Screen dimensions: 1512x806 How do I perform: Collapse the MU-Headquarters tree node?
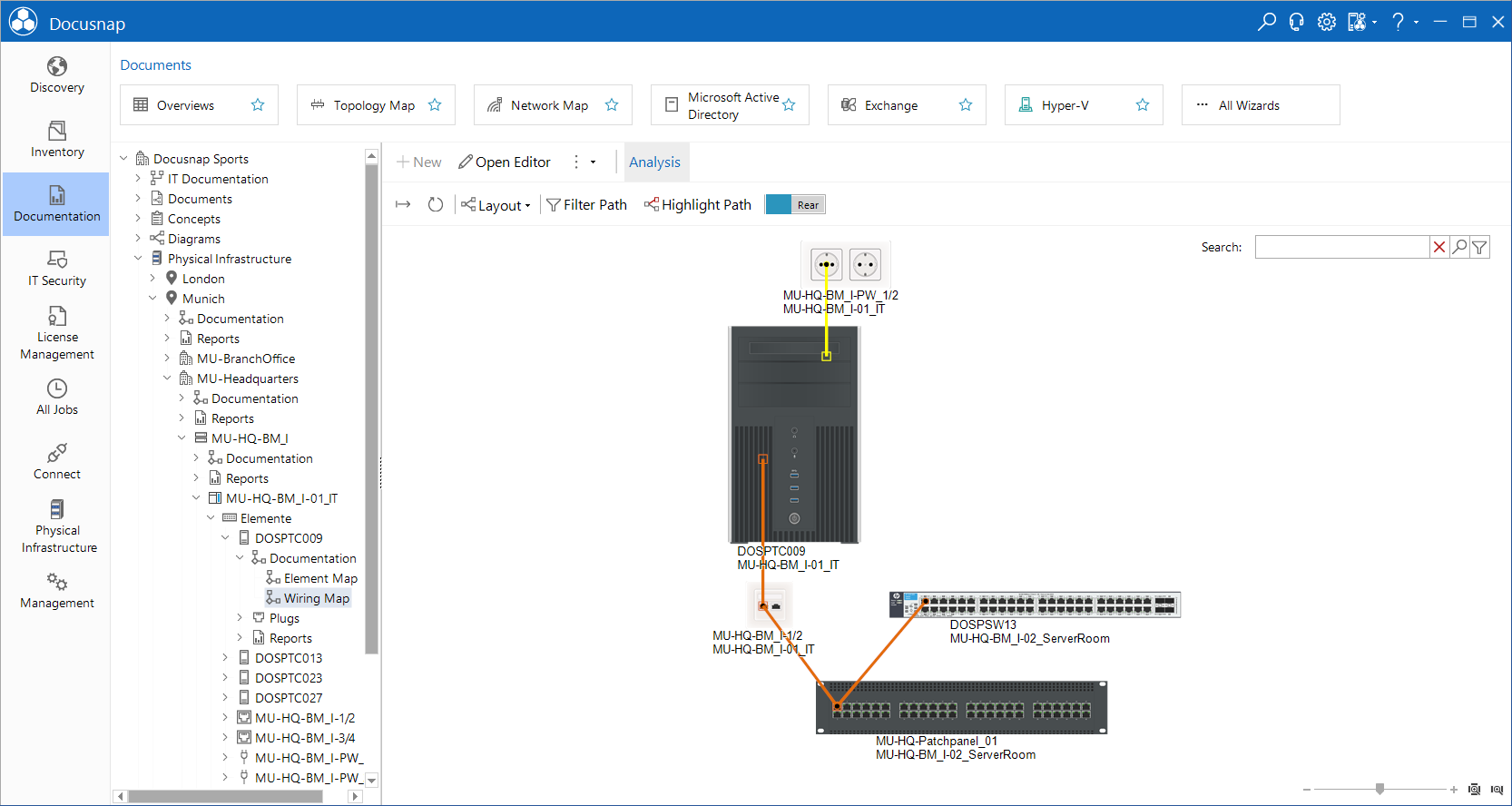tap(167, 378)
